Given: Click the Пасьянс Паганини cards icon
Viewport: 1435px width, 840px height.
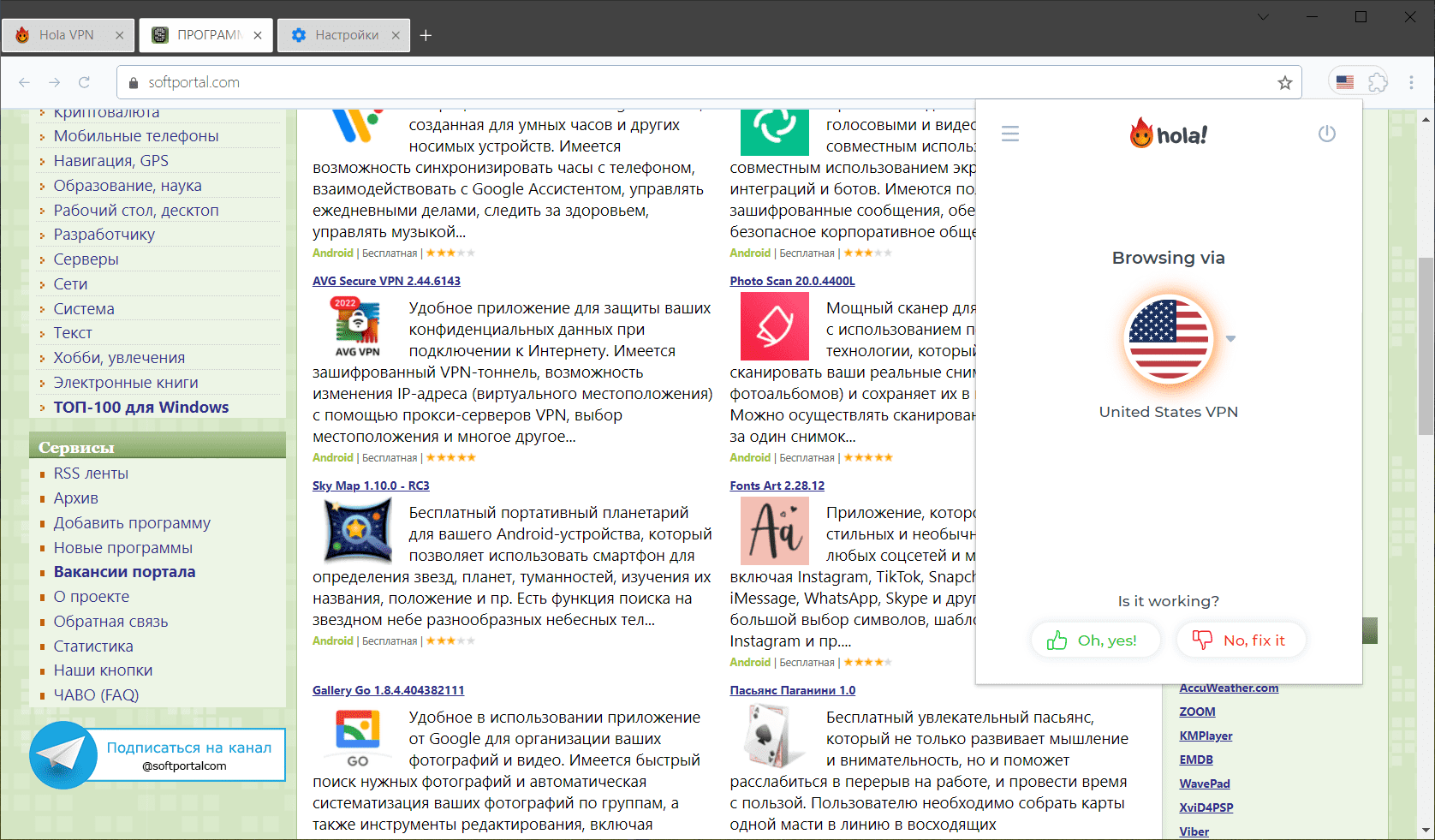Looking at the screenshot, I should click(775, 735).
